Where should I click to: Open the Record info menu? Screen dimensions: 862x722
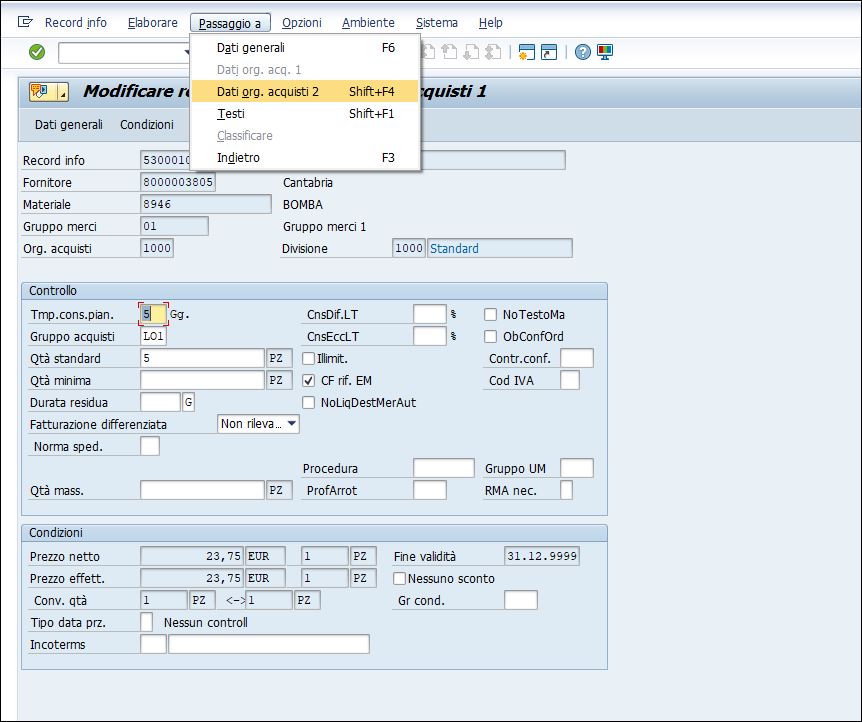pos(76,23)
